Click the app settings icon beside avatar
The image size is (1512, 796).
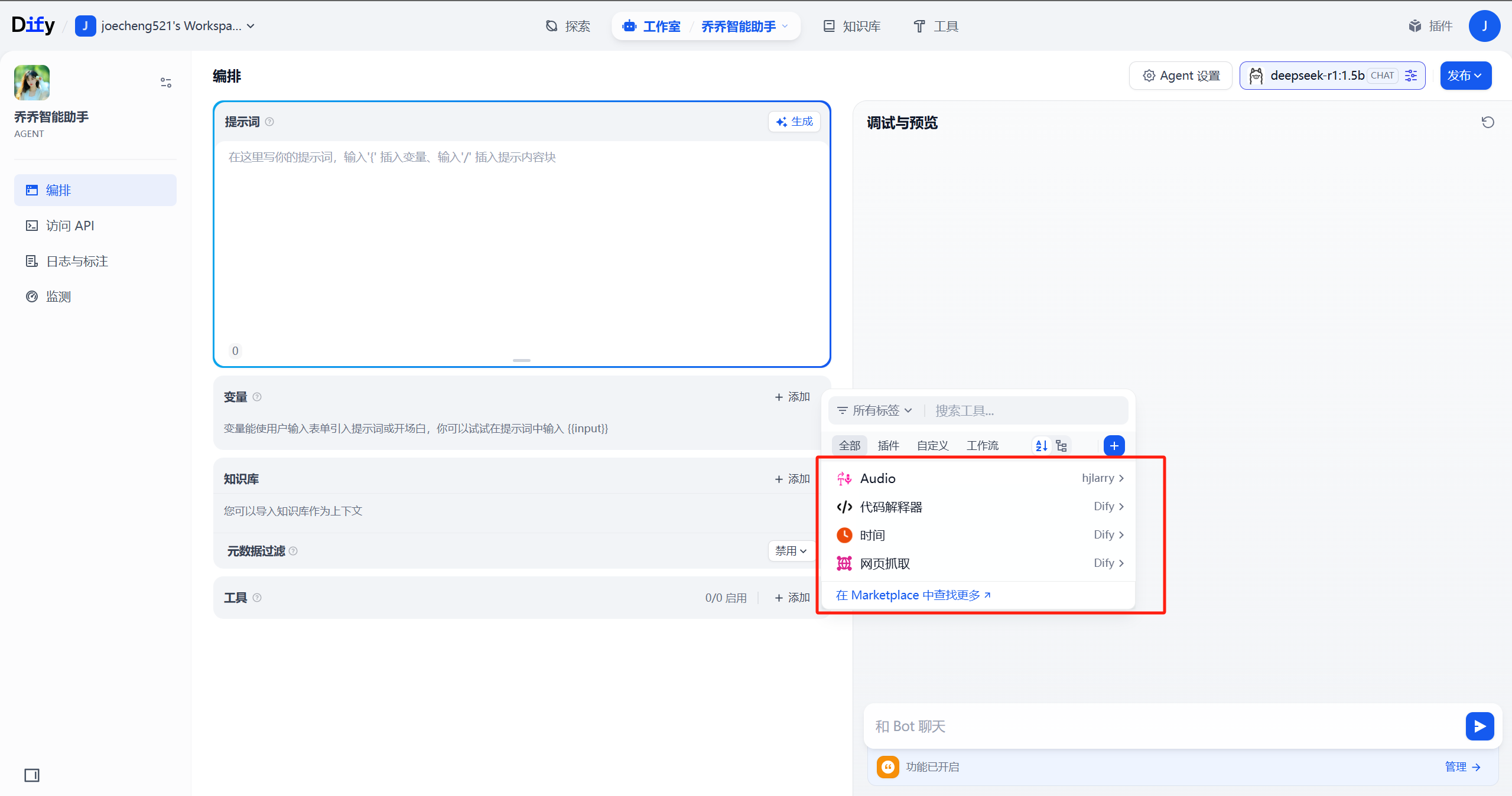pos(166,83)
